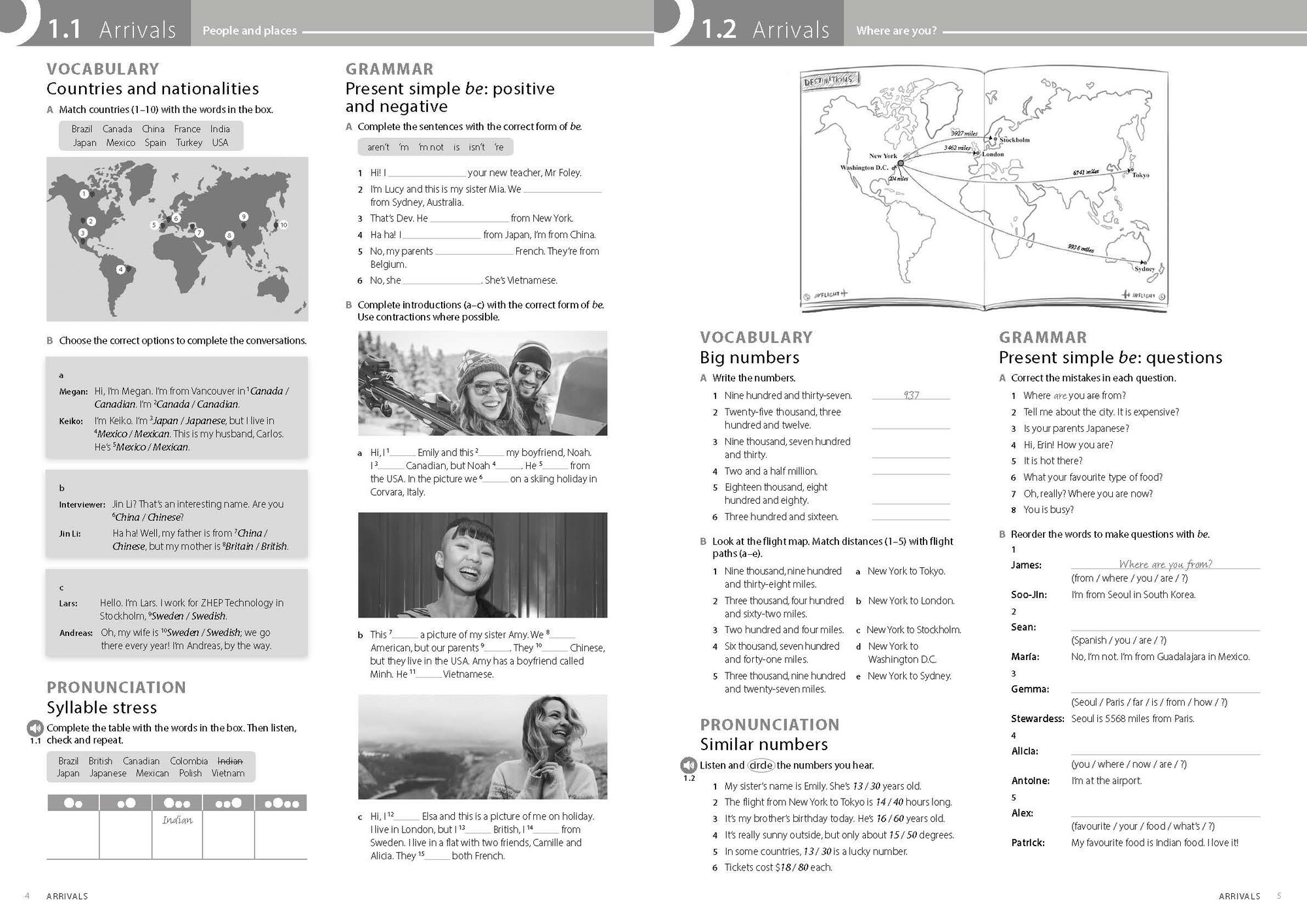The height and width of the screenshot is (924, 1307).
Task: Click the word 'Turkey' in countries box
Action: click(189, 142)
